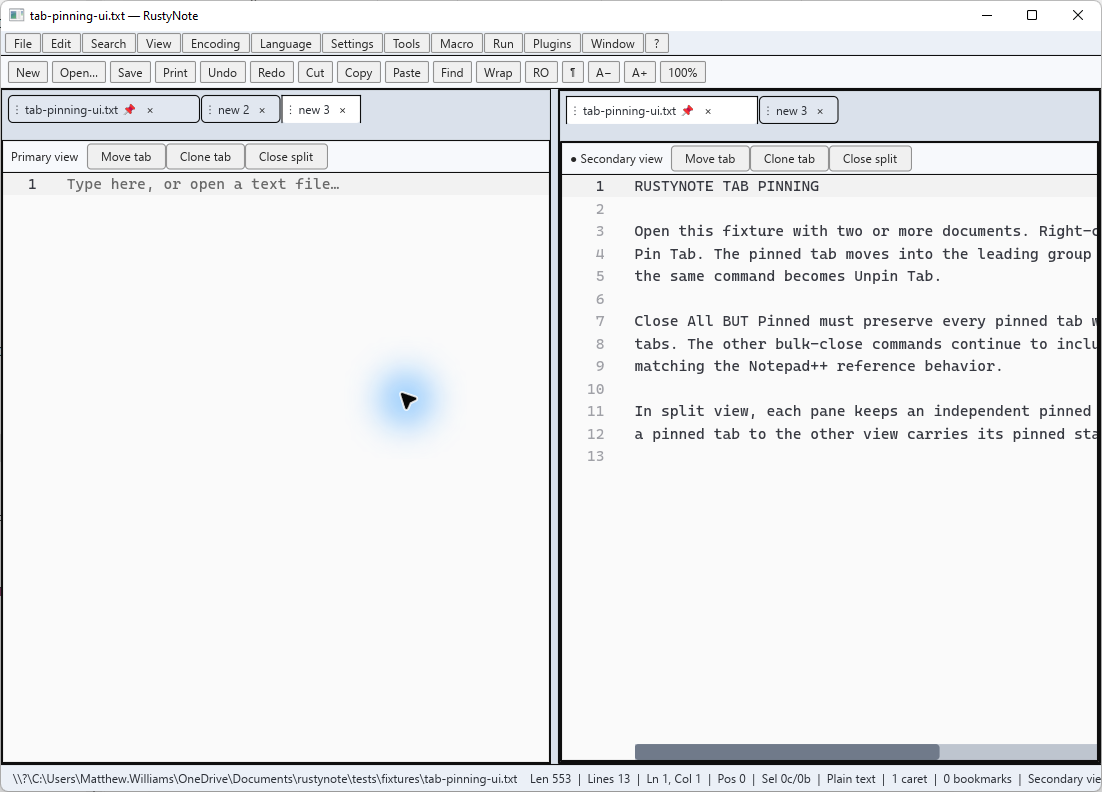Close the secondary view tab-pinning-ui.txt tab
Image resolution: width=1102 pixels, height=792 pixels.
pyautogui.click(x=708, y=111)
